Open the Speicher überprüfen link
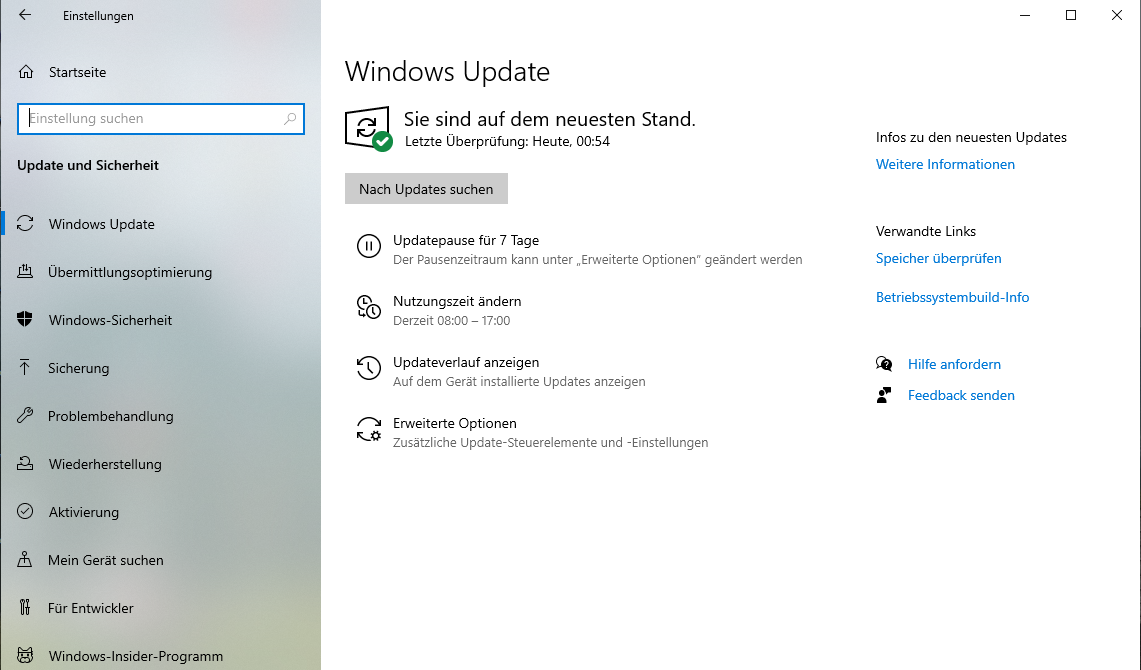Viewport: 1141px width, 670px height. click(x=939, y=258)
